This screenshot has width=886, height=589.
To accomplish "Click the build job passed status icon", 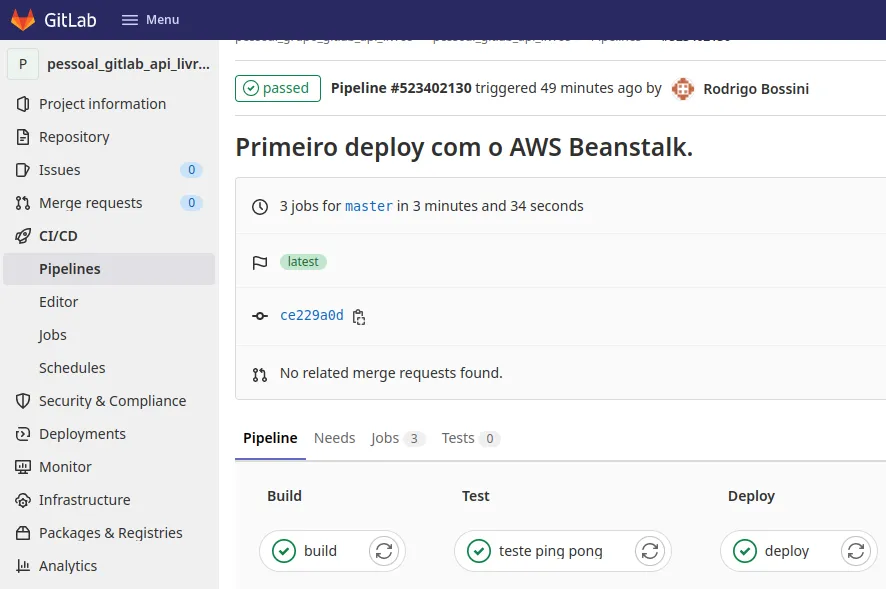I will point(284,551).
